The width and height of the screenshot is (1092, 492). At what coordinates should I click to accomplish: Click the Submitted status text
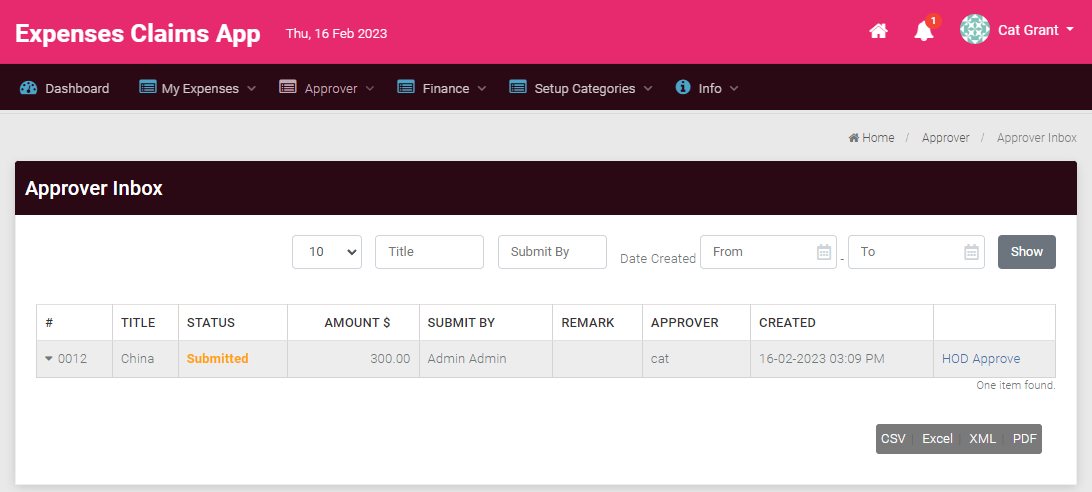coord(217,359)
